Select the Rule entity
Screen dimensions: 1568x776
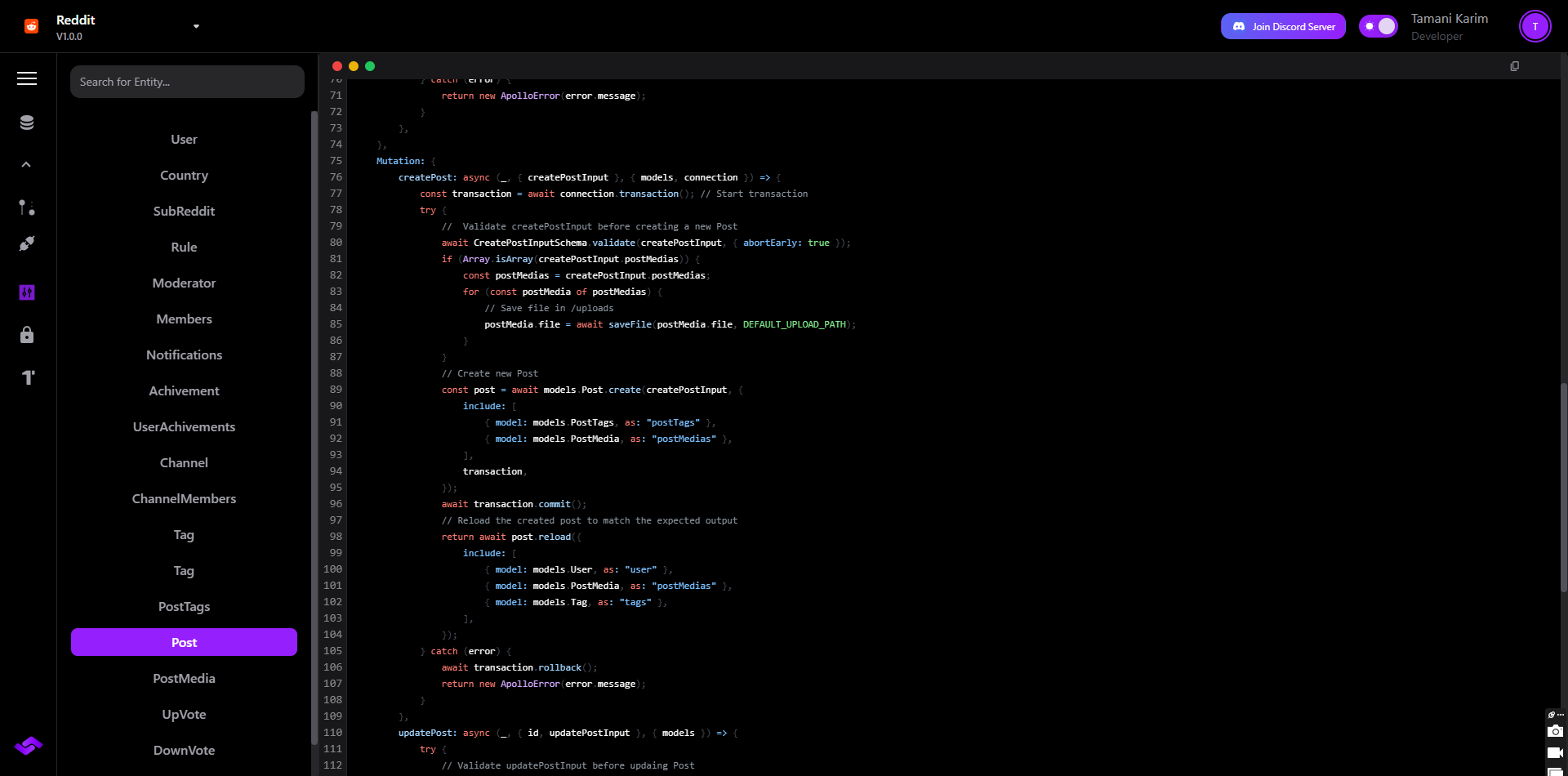click(184, 247)
